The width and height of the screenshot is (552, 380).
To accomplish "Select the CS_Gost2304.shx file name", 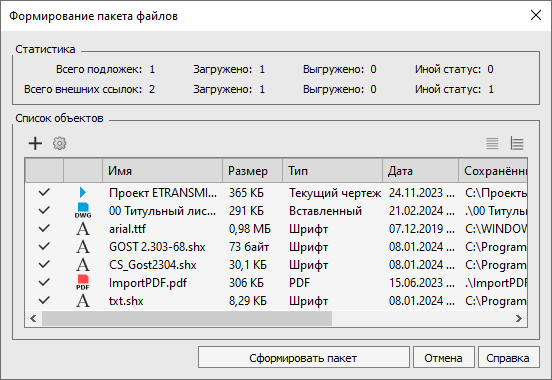I will [x=153, y=265].
